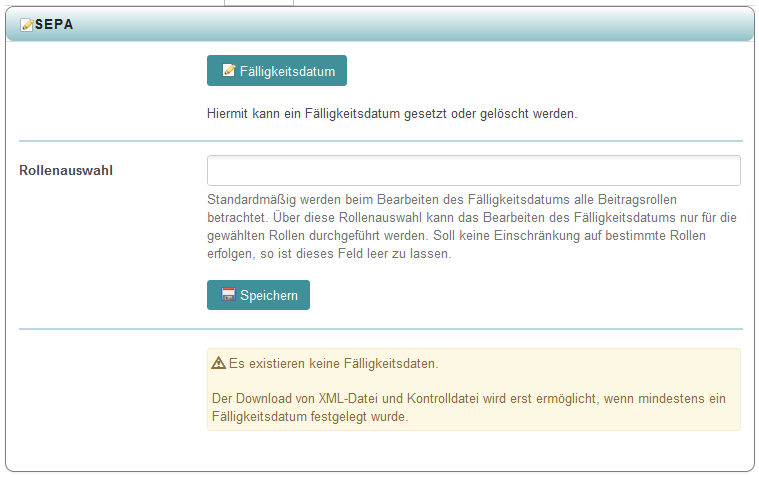Click the warning triangle icon in the yellow notice
Viewport: 759px width, 477px height.
click(x=219, y=363)
